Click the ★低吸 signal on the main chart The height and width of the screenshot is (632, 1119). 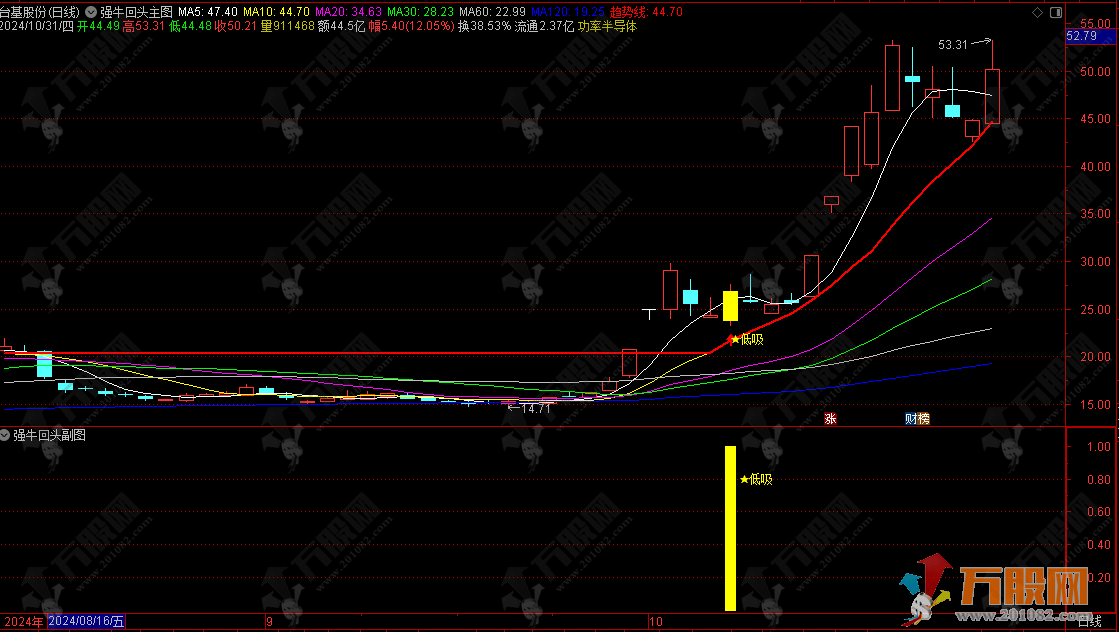pos(747,340)
